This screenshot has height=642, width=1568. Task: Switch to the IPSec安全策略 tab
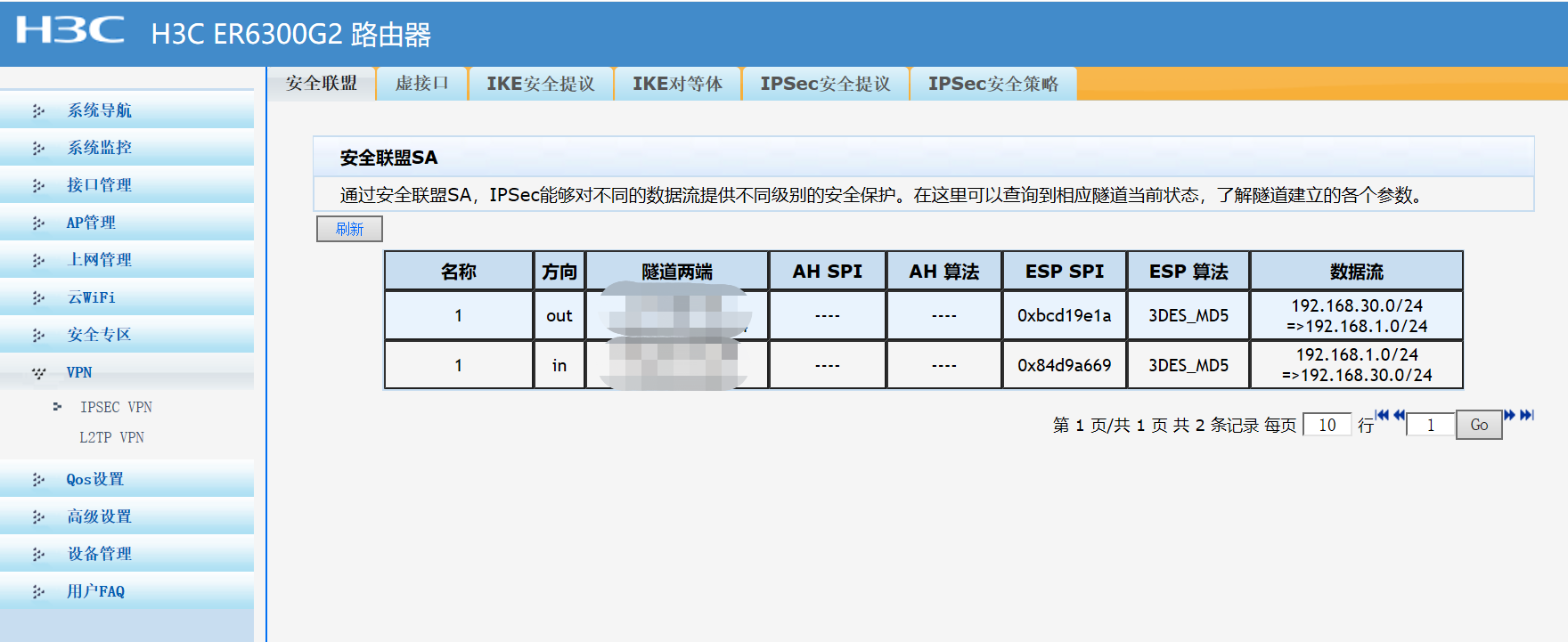pos(993,84)
